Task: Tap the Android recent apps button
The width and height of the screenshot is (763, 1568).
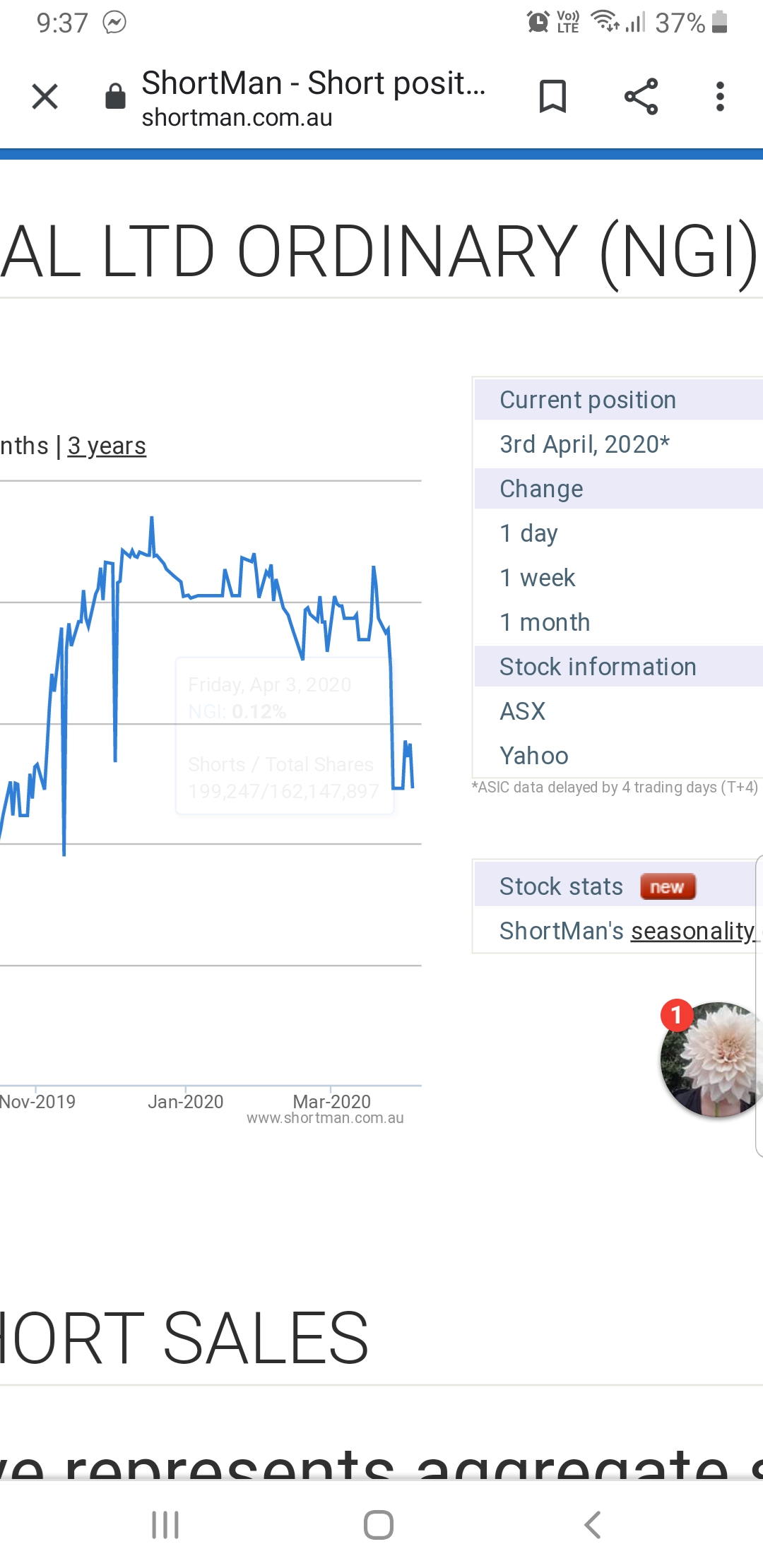Action: tap(165, 1525)
